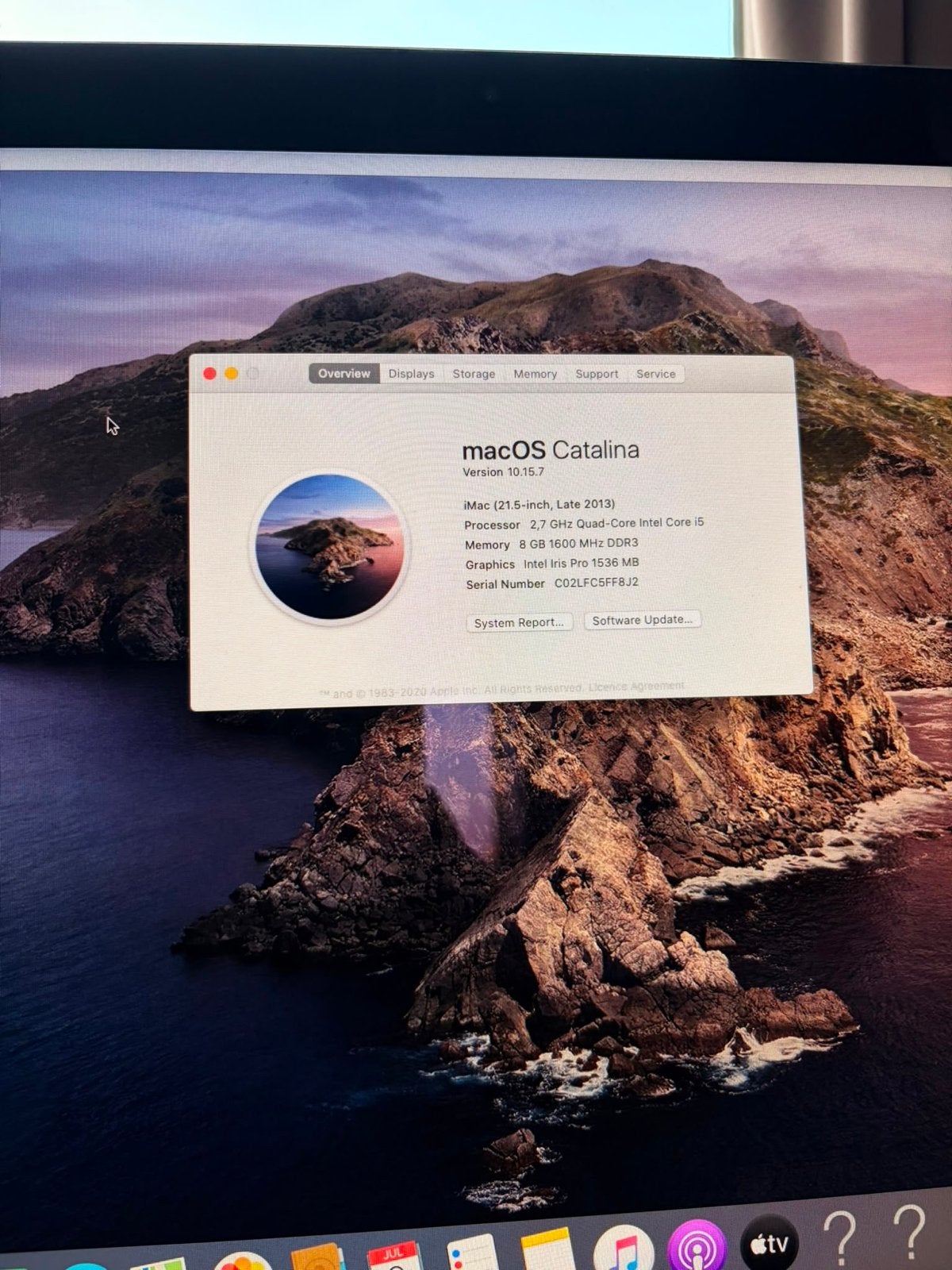Screen dimensions: 952x1270
Task: Open the Memory tab
Action: pyautogui.click(x=535, y=374)
